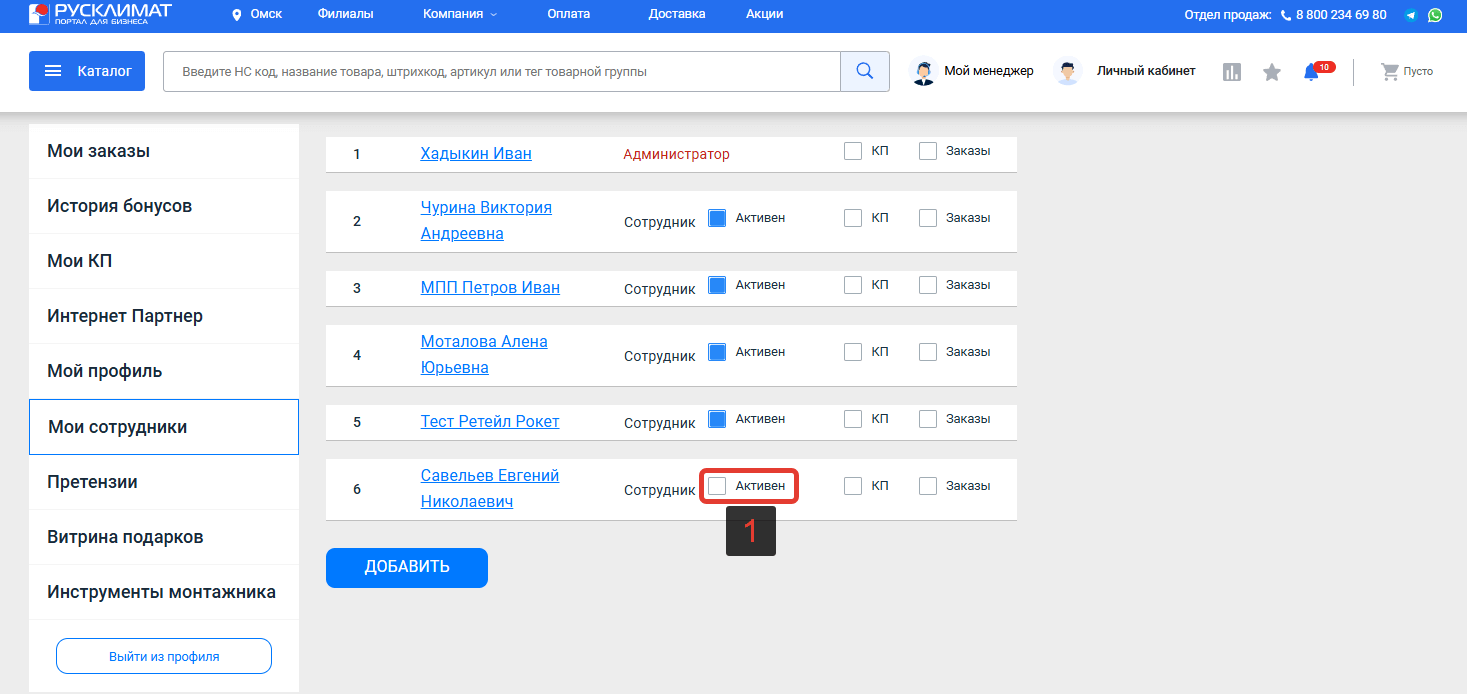Viewport: 1467px width, 694px height.
Task: Open employee Хадыкин Иван link
Action: pos(476,154)
